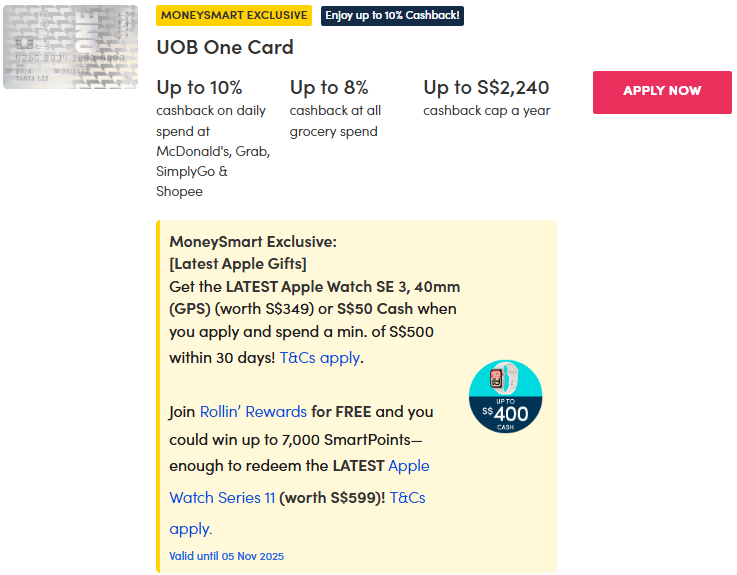Click the '[Latest Apple Gifts]' label
The height and width of the screenshot is (575, 737).
click(238, 263)
